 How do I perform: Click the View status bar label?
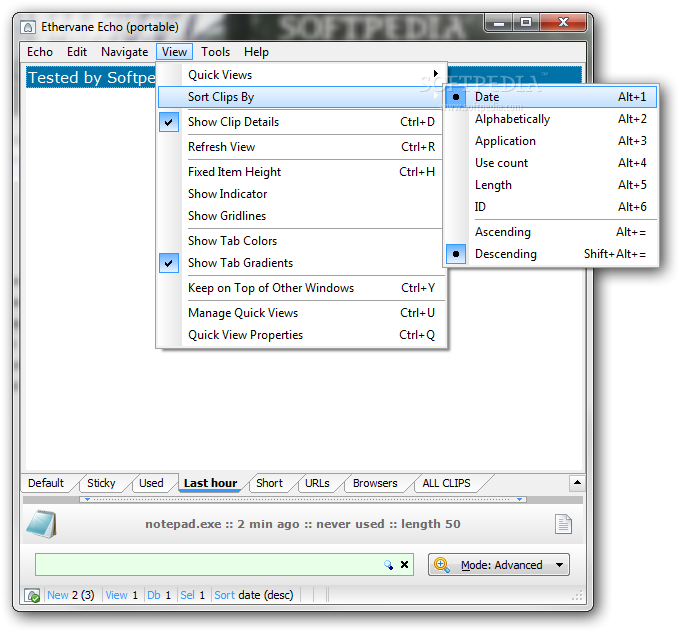point(116,595)
